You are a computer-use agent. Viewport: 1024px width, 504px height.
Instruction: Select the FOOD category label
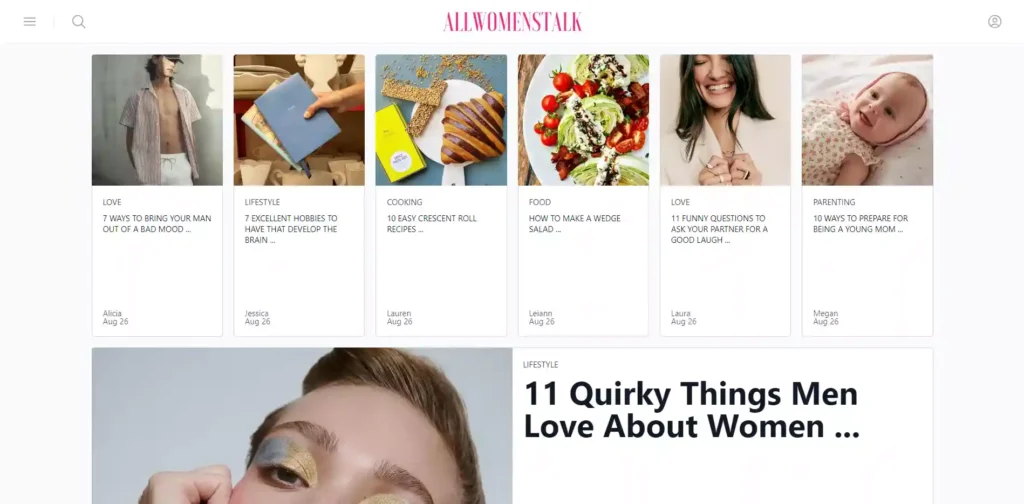pyautogui.click(x=539, y=202)
